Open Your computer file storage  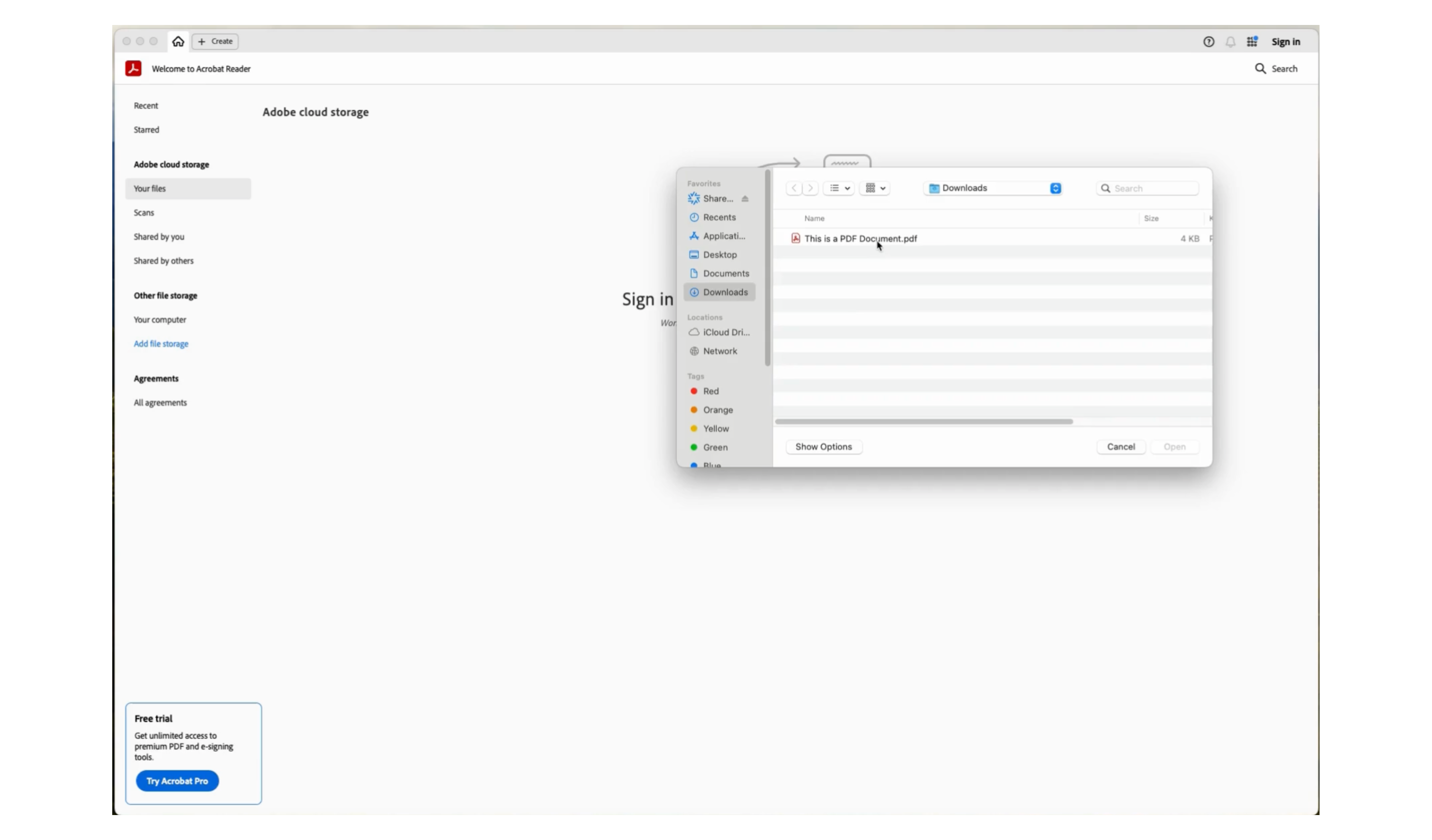click(160, 320)
